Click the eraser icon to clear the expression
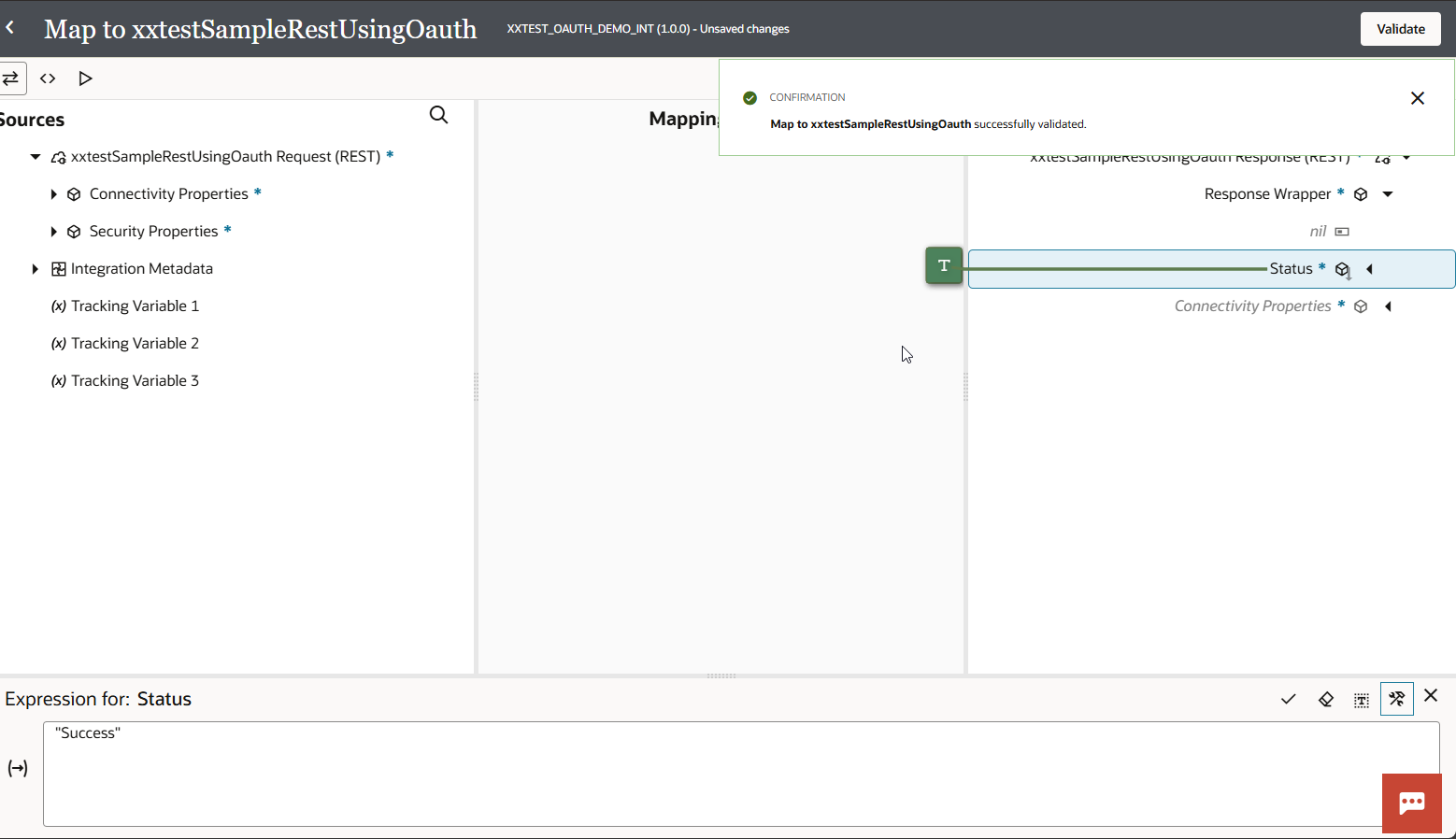The height and width of the screenshot is (839, 1456). click(x=1325, y=699)
